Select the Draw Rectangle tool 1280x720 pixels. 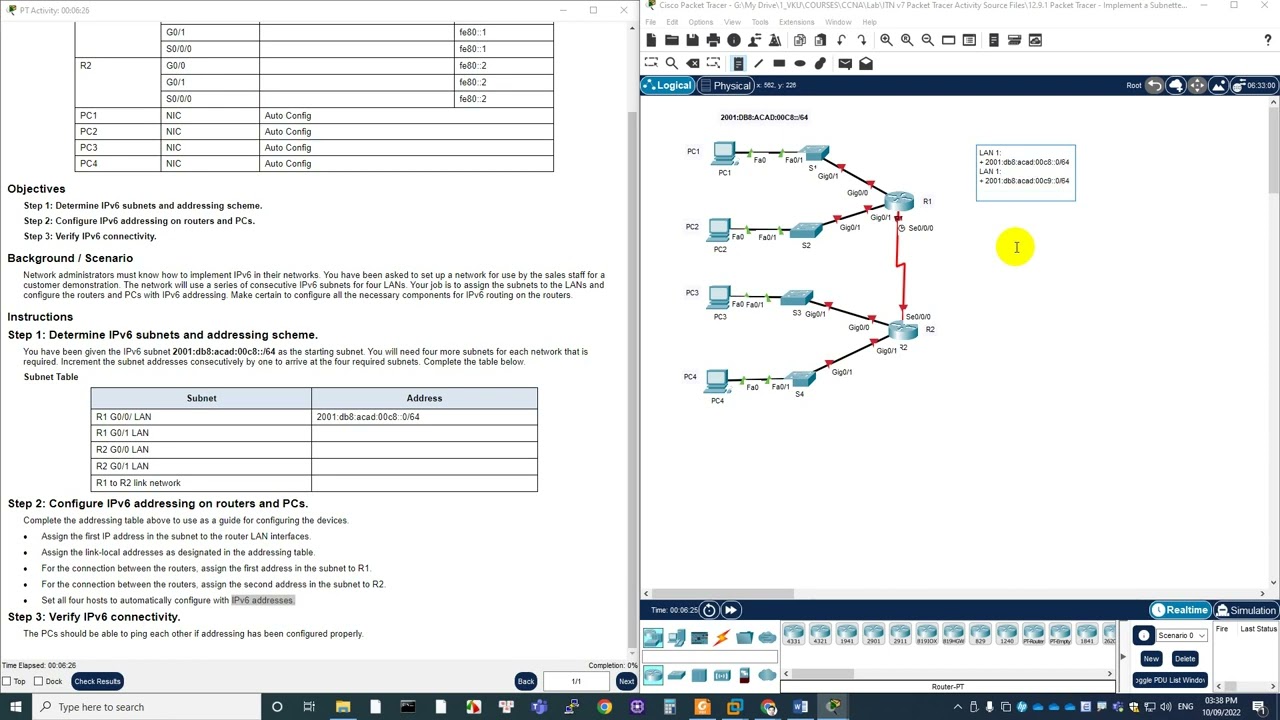point(779,63)
